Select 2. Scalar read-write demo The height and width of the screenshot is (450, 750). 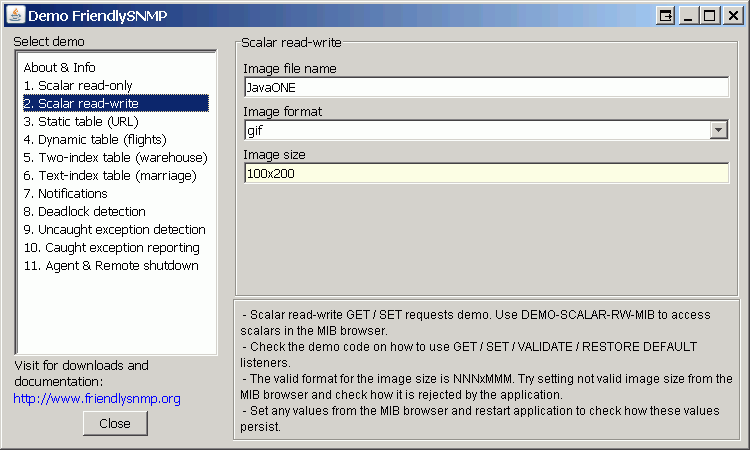pyautogui.click(x=116, y=103)
